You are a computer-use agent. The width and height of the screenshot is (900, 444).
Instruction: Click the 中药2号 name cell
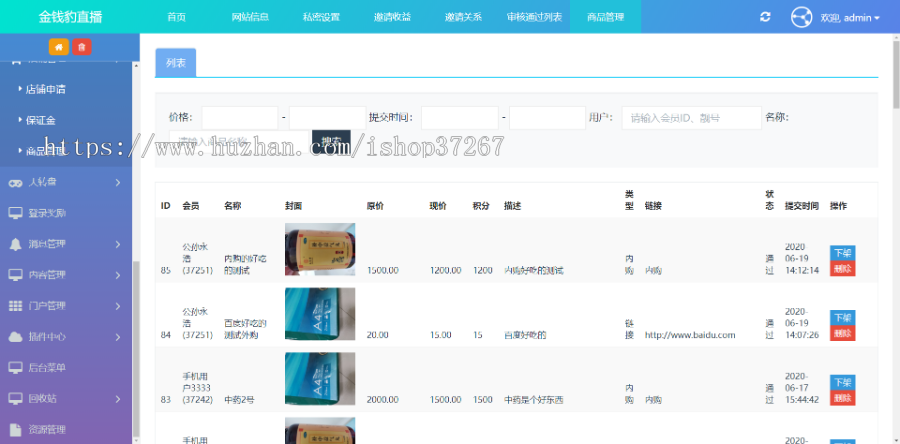click(x=239, y=400)
